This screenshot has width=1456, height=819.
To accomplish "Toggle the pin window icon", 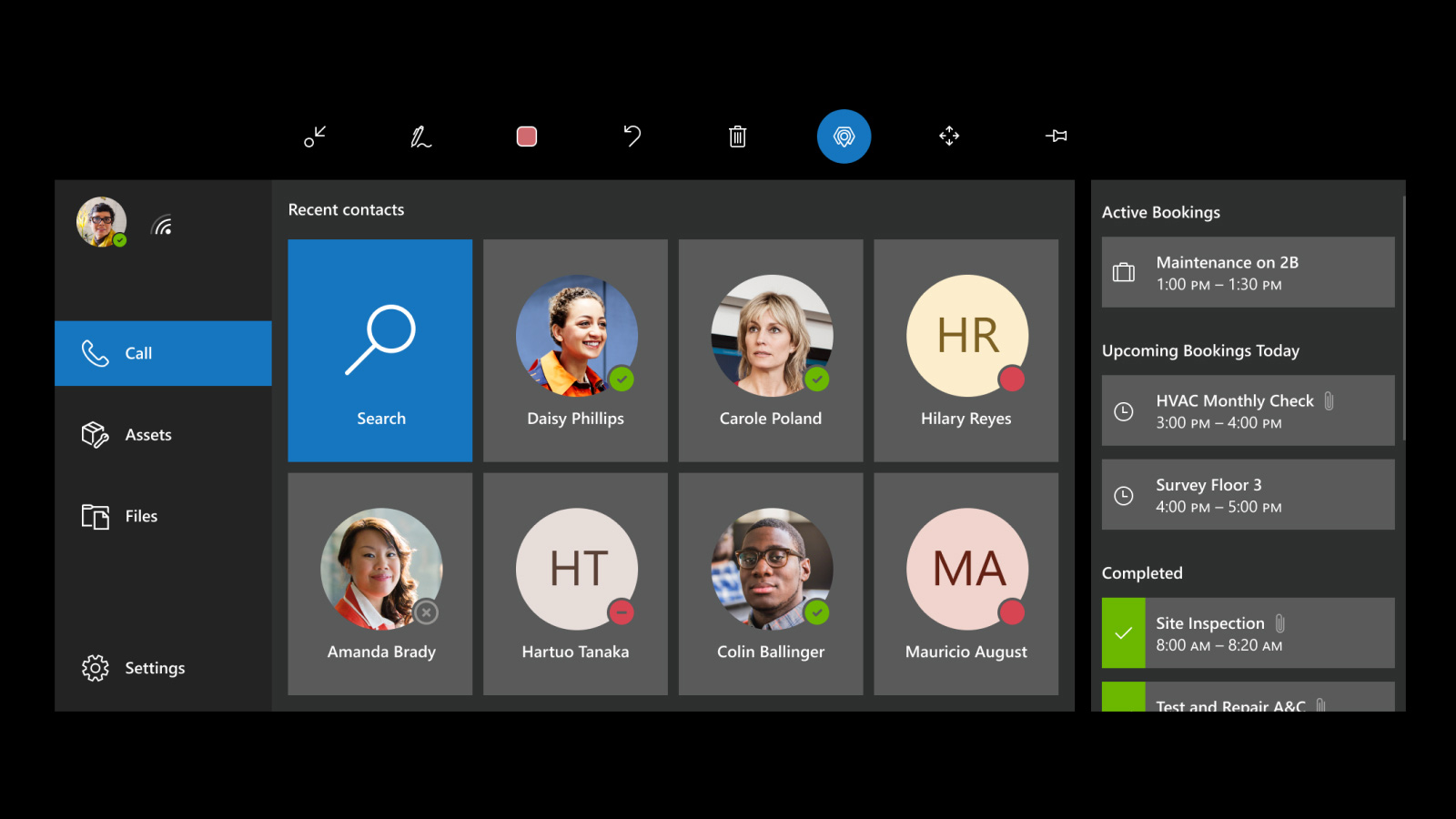I will [1056, 136].
